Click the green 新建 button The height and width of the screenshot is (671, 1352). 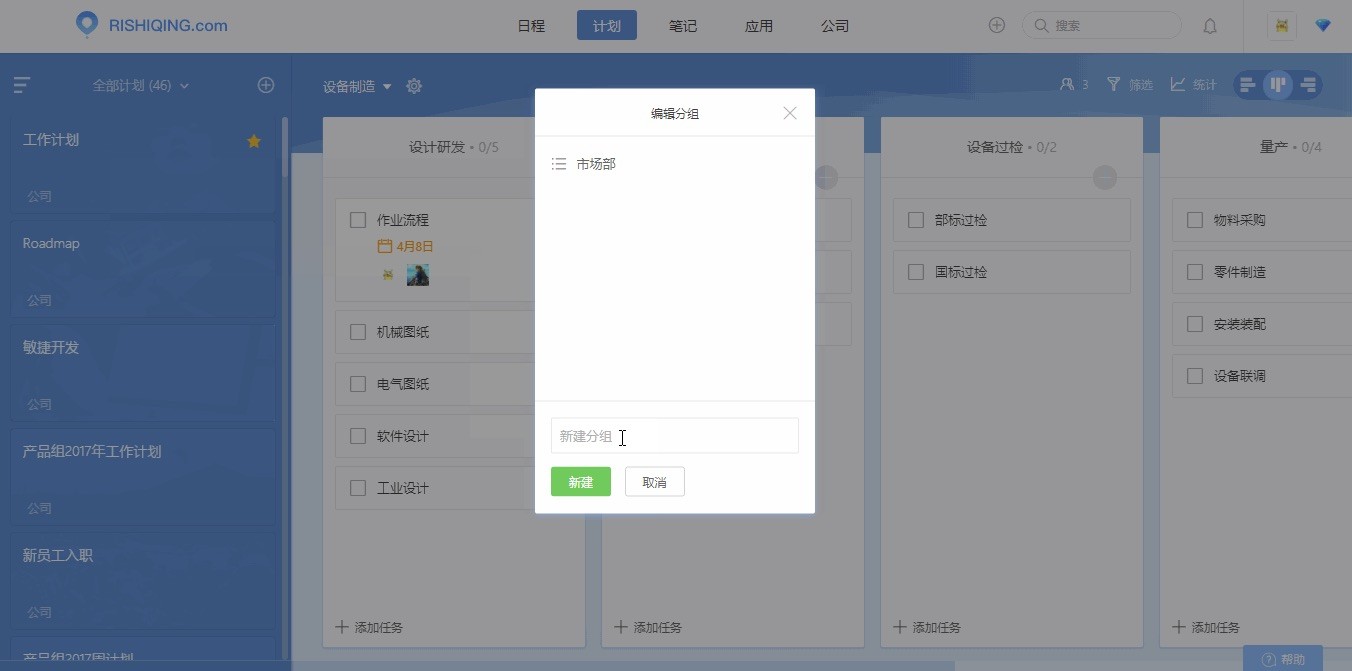[x=581, y=482]
